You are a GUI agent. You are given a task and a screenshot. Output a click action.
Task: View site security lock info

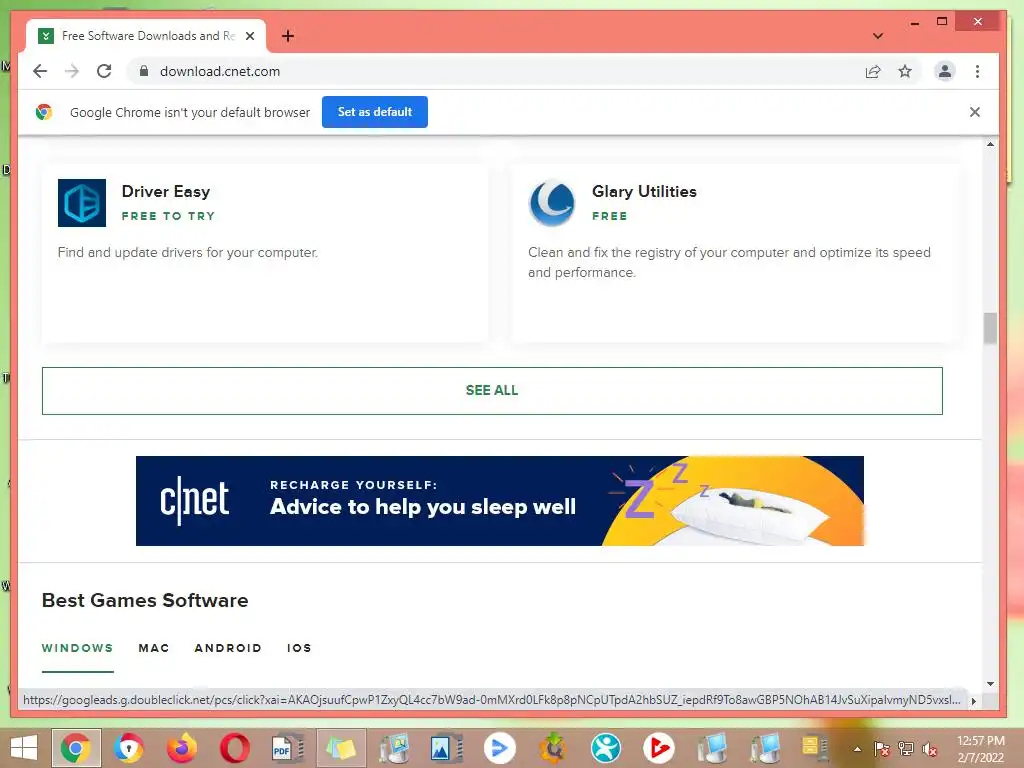pos(144,71)
